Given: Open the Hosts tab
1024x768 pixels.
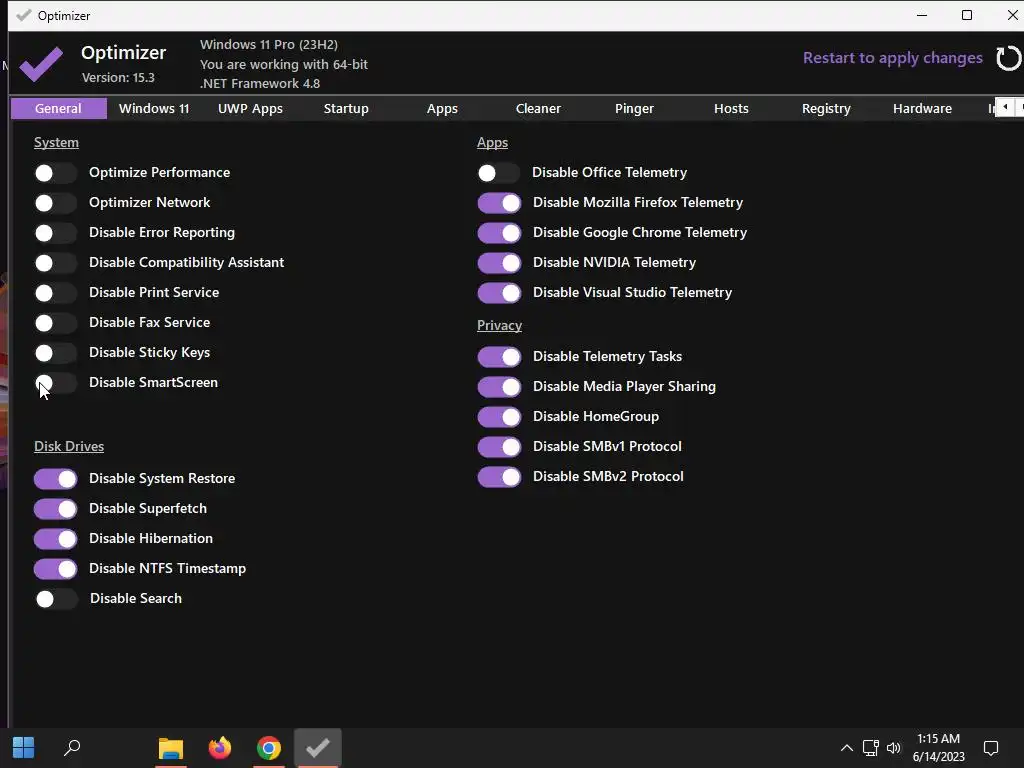Looking at the screenshot, I should coord(731,108).
